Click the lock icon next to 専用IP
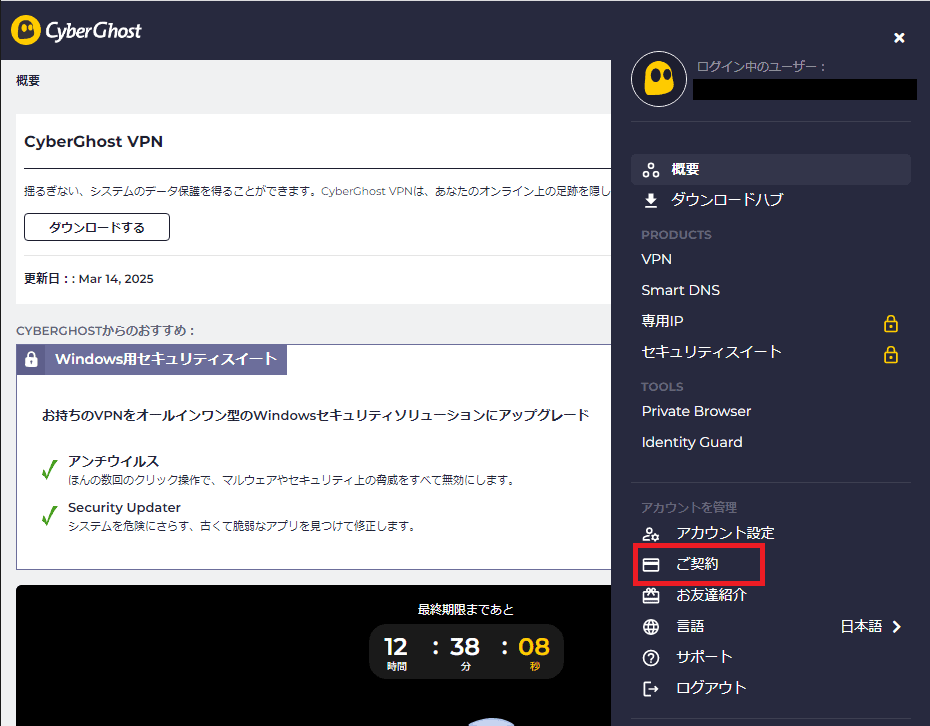 890,323
